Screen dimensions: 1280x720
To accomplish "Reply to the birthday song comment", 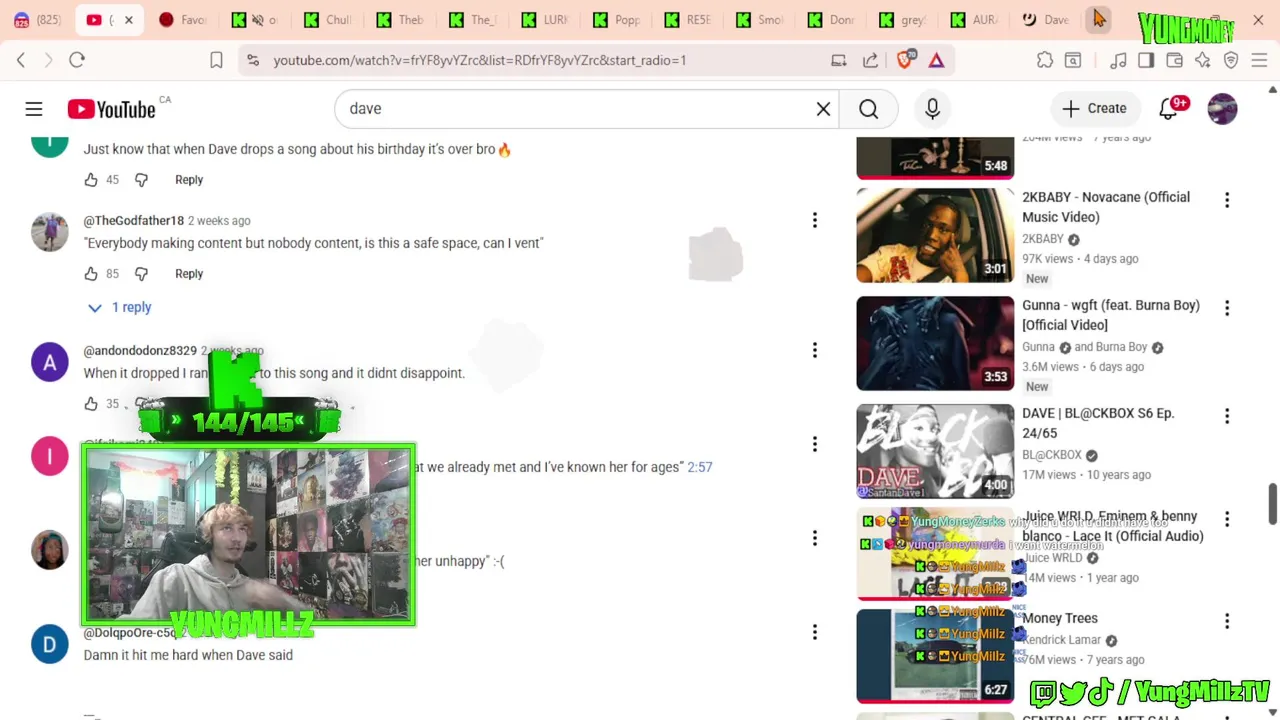I will 189,180.
